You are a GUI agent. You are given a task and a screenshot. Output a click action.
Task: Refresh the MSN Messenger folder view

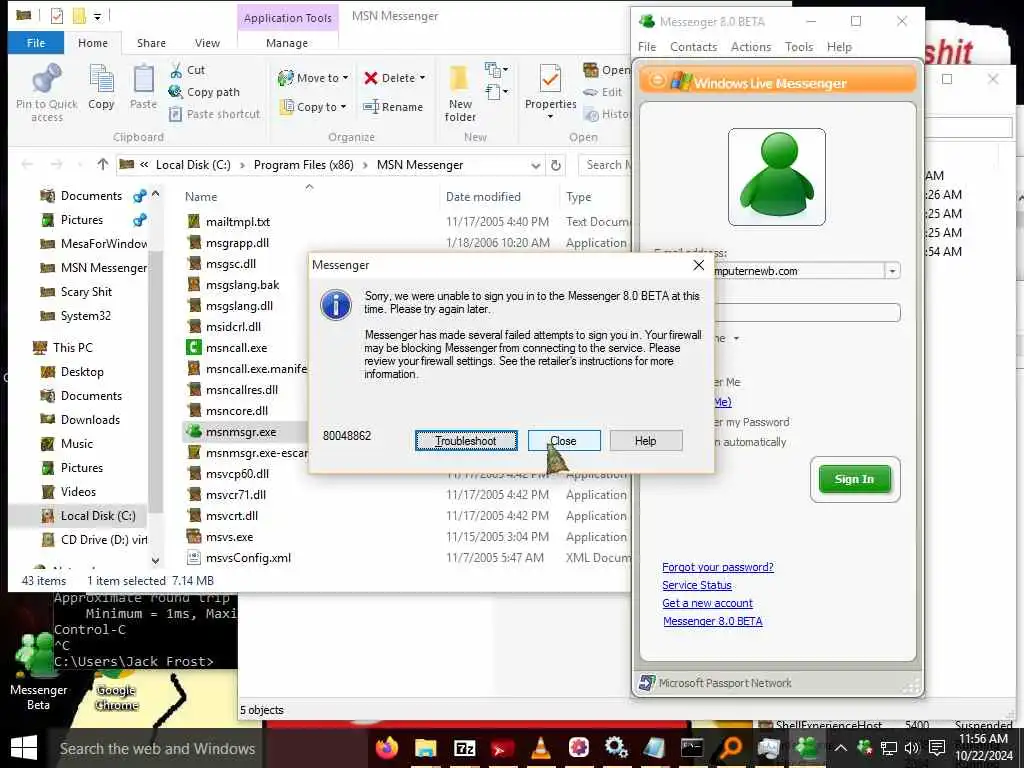tap(556, 165)
